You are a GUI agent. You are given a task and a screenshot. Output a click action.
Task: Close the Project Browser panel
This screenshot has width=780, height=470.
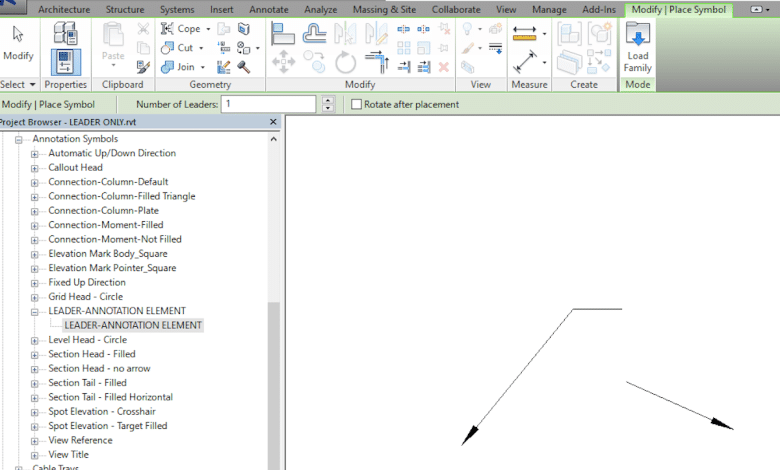click(273, 122)
